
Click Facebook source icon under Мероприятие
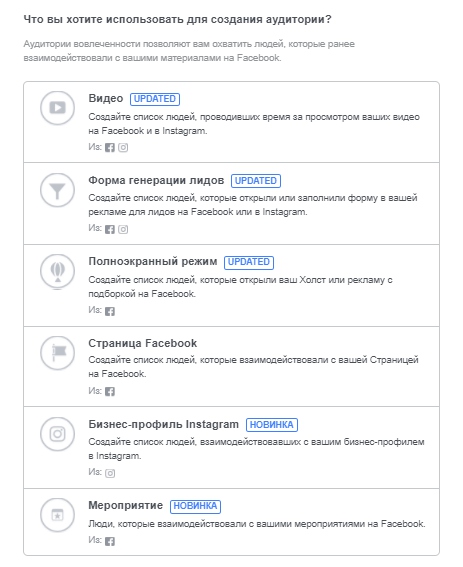(x=110, y=541)
